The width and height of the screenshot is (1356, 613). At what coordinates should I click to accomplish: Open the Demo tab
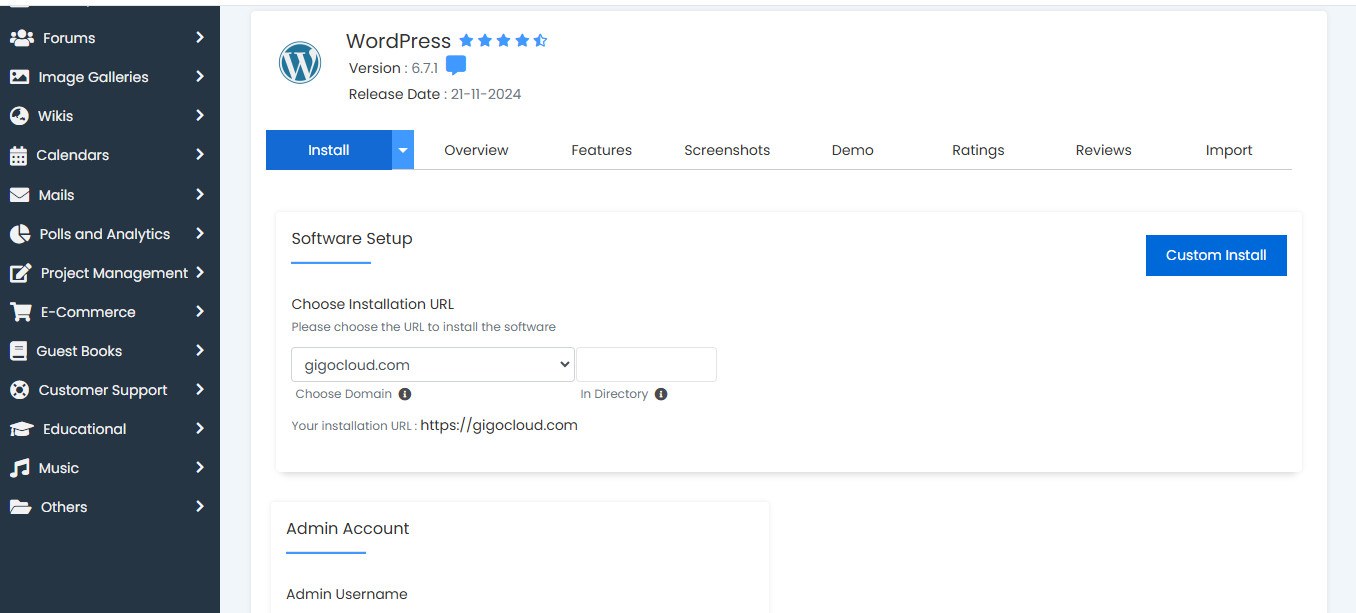tap(853, 150)
